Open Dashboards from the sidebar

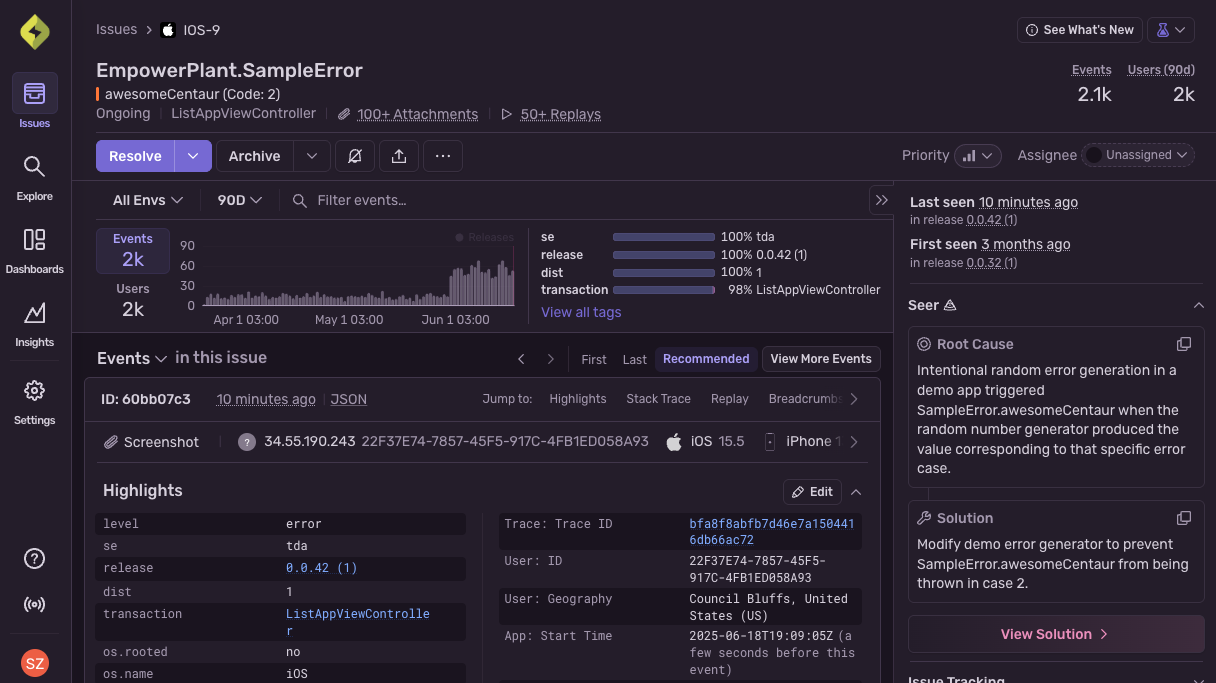(34, 249)
